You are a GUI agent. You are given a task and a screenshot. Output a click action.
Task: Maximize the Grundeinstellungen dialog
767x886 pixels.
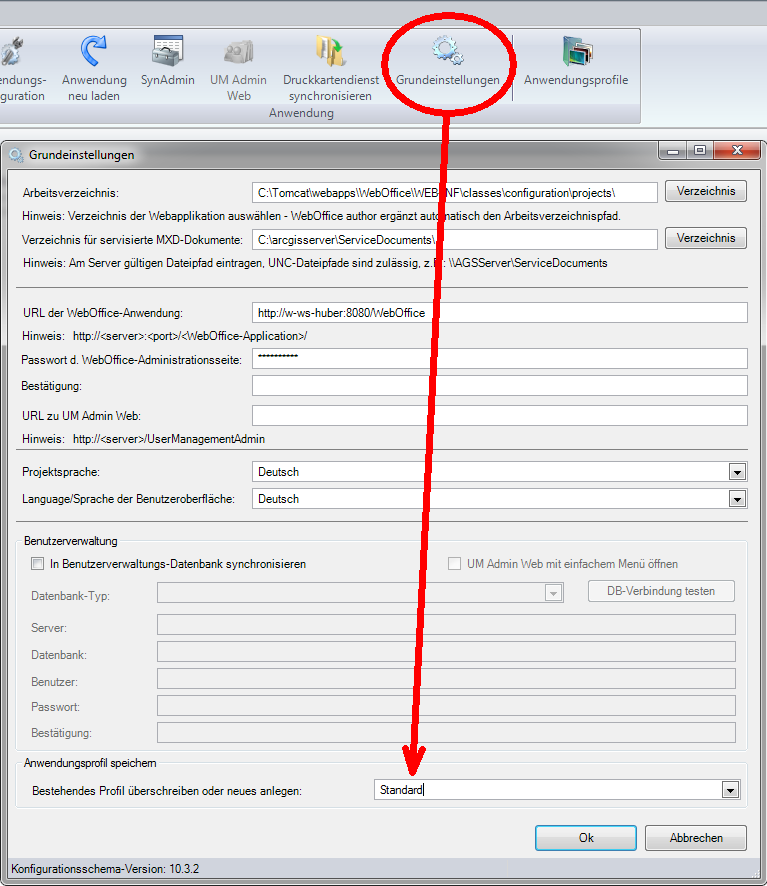(700, 151)
